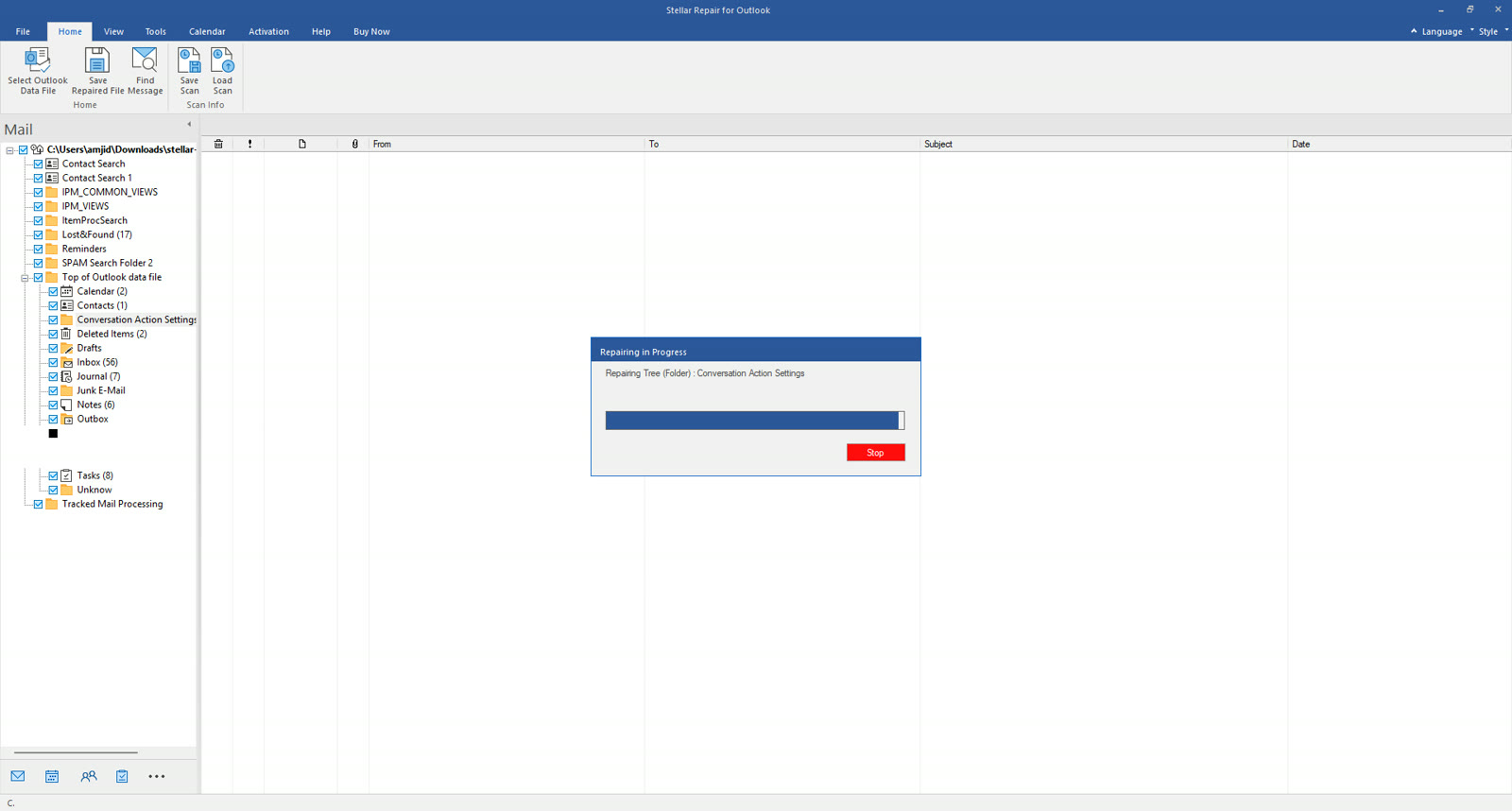Open Tasks view icon in bottom bar
The width and height of the screenshot is (1512, 811).
pos(122,776)
